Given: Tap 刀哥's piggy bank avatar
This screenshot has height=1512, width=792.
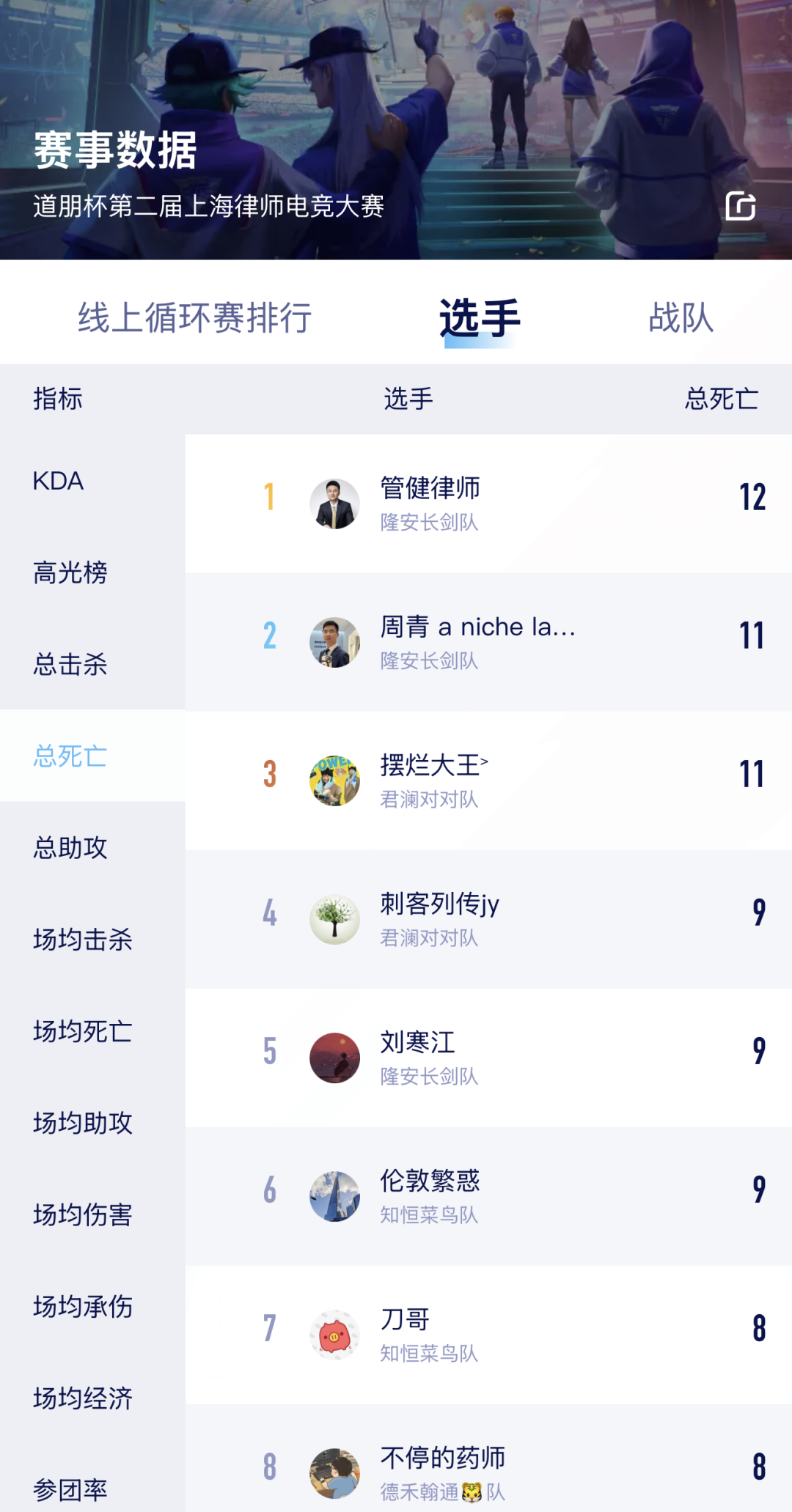Looking at the screenshot, I should click(335, 1334).
